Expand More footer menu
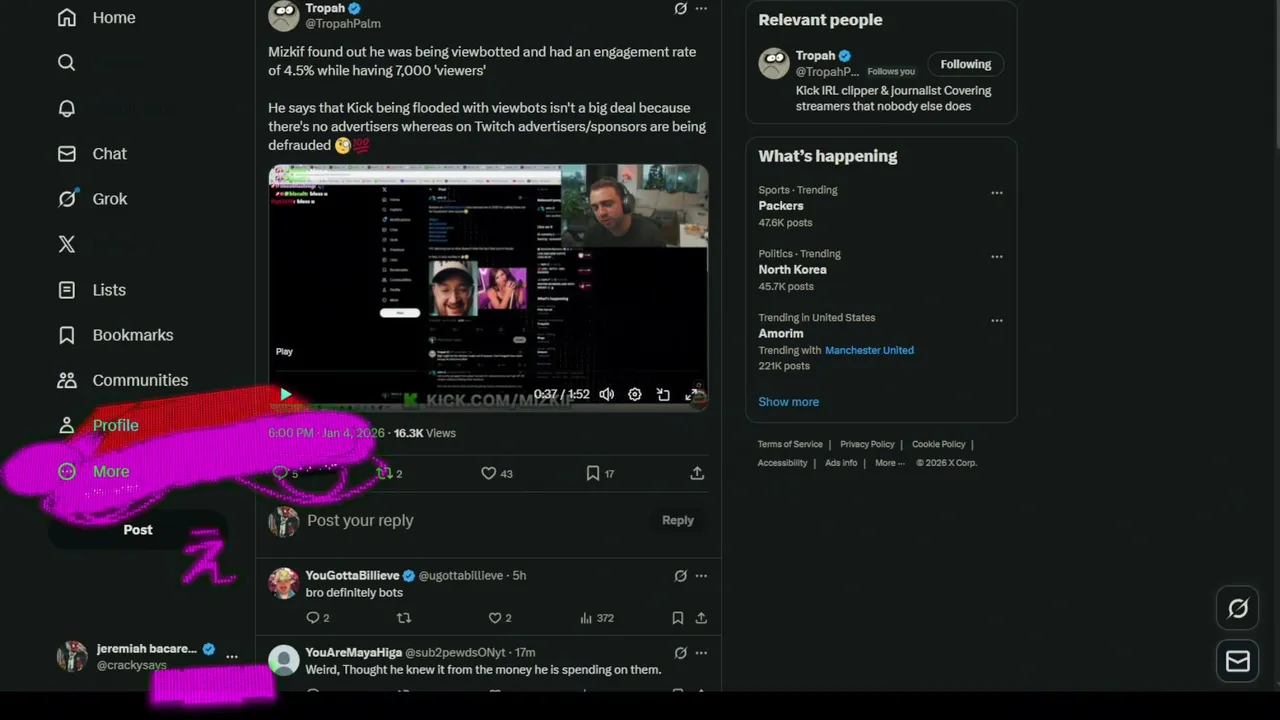This screenshot has height=720, width=1280. pos(889,463)
